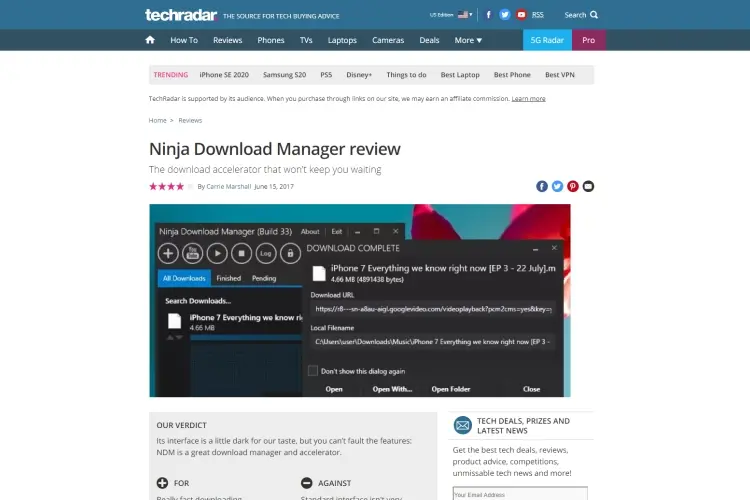Viewport: 750px width, 500px height.
Task: Open TechRadar's Twitter page from header
Action: tap(505, 14)
